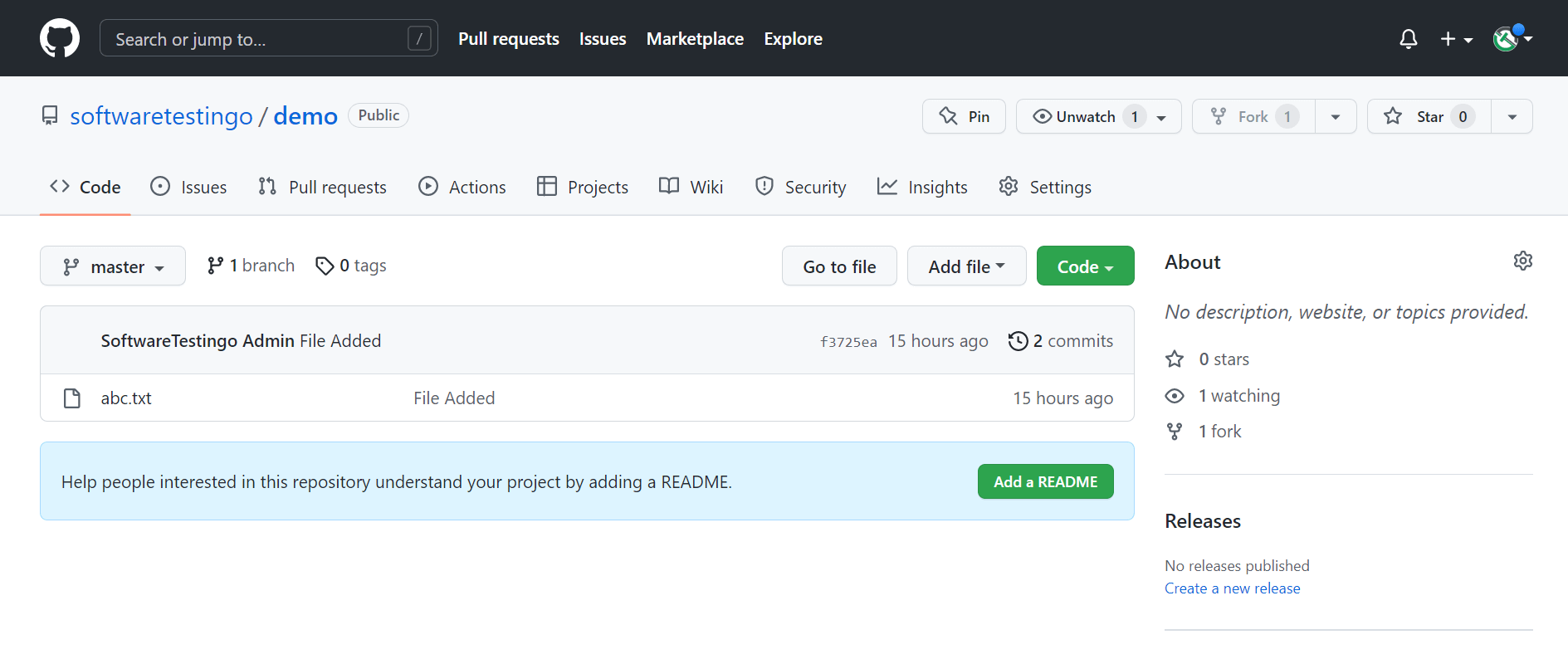Open the Wiki tab
This screenshot has height=659, width=1568.
(691, 187)
